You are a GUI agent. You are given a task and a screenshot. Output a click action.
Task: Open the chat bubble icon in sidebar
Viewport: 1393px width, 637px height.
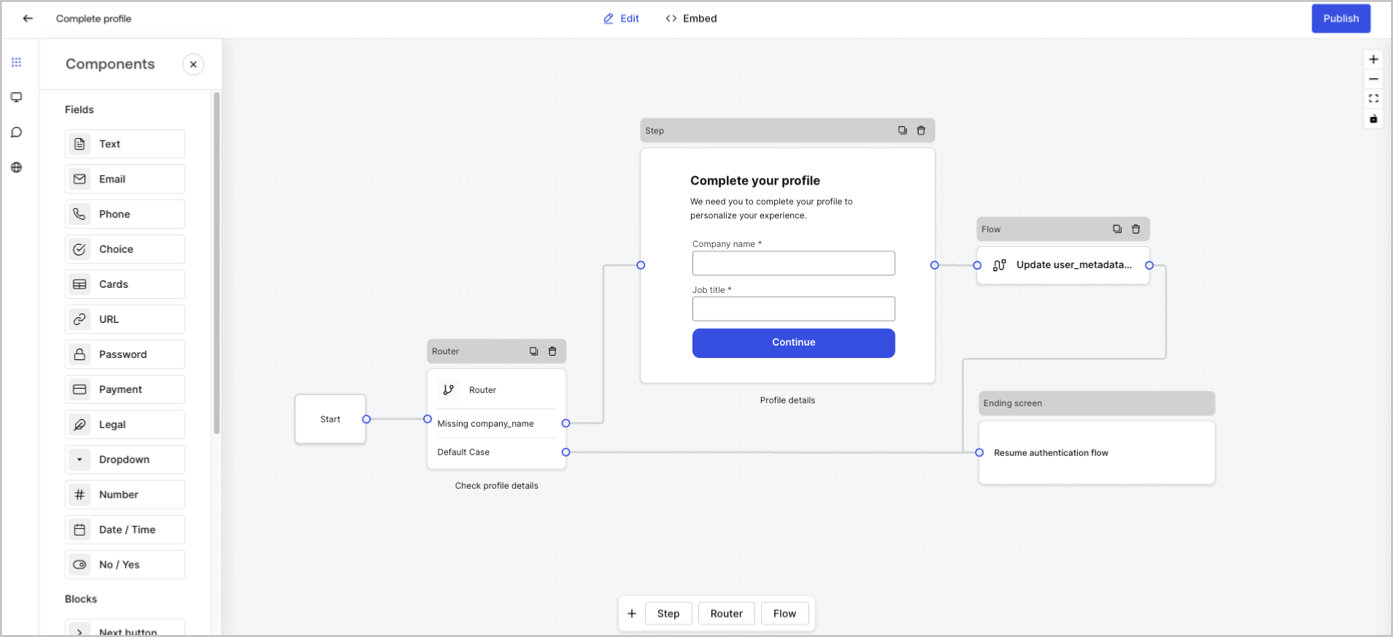click(x=16, y=132)
